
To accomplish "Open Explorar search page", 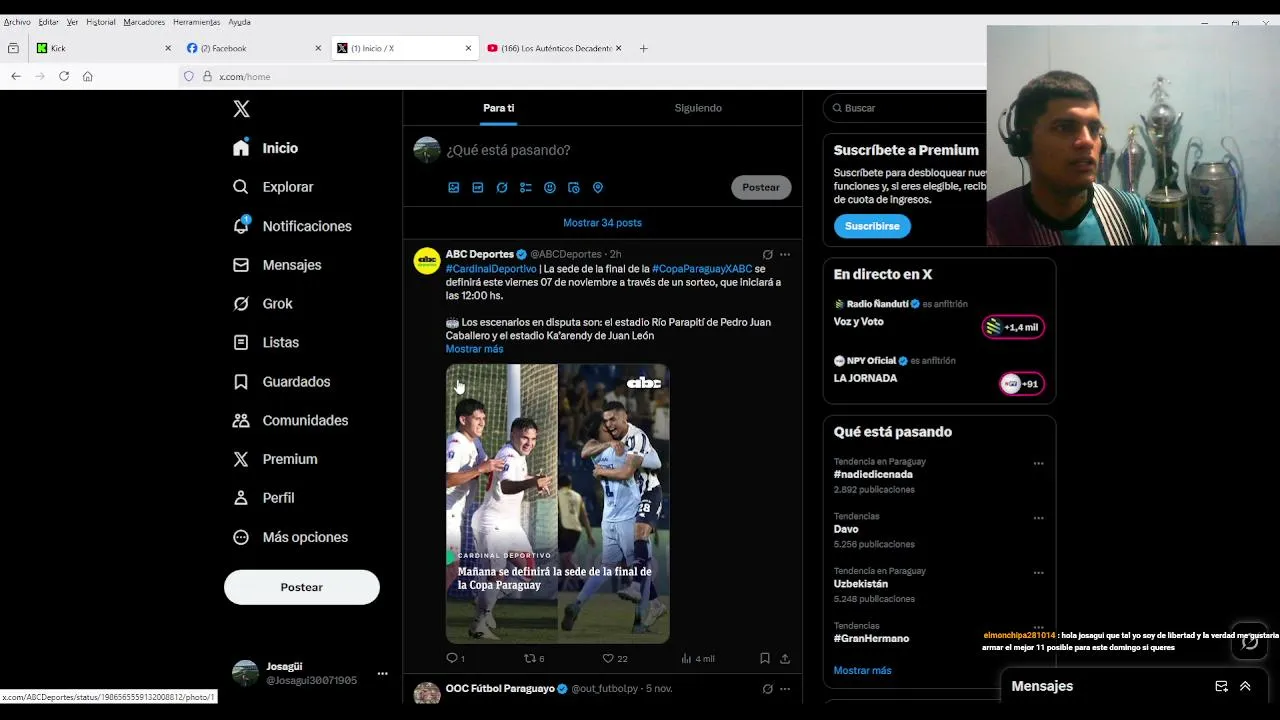I will (273, 187).
